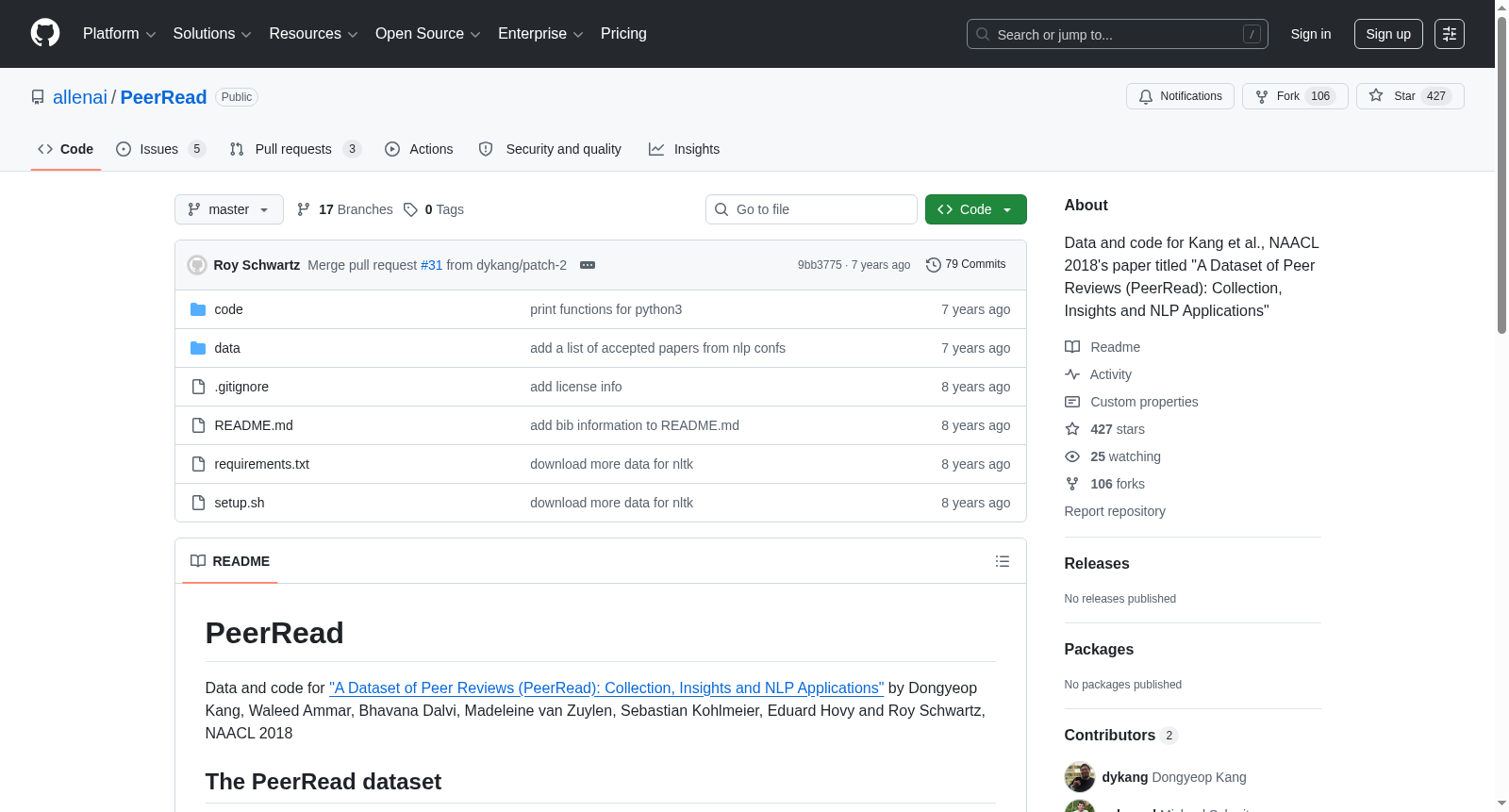Click the setup.sh file icon
This screenshot has height=812, width=1509.
[198, 503]
